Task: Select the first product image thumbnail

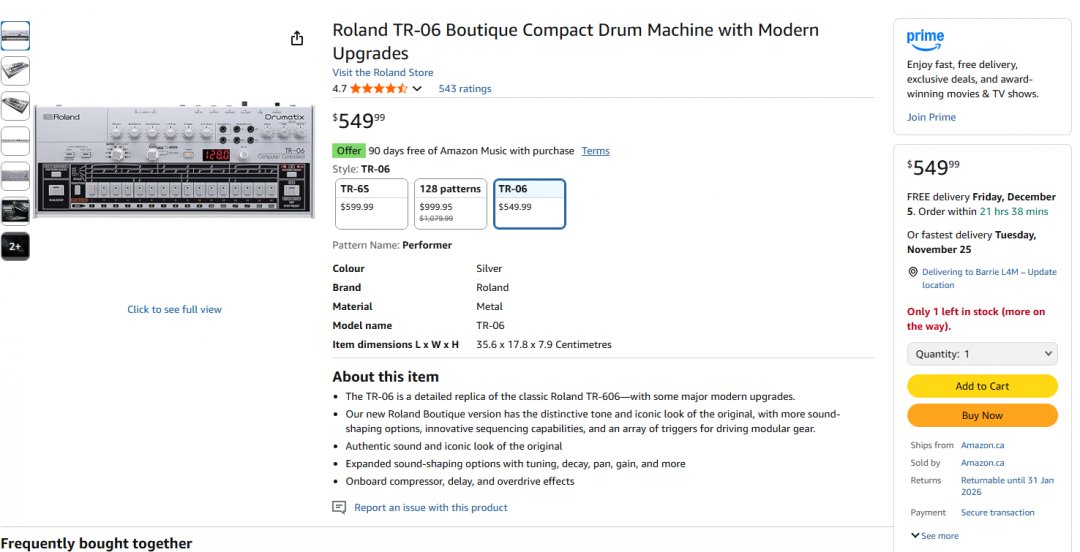Action: [15, 36]
